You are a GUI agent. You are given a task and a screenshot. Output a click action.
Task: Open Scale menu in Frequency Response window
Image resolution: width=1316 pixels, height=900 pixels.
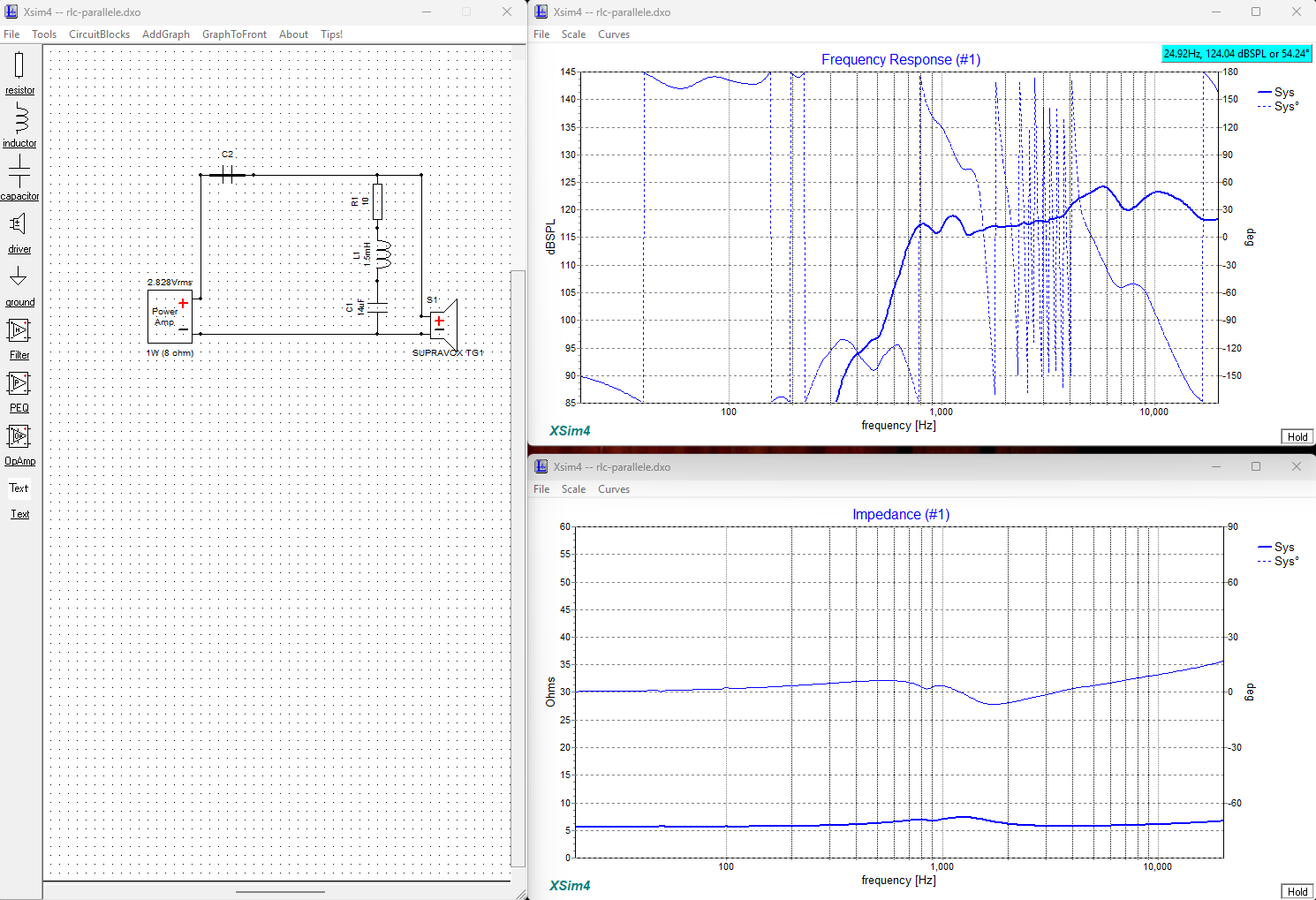(x=573, y=34)
